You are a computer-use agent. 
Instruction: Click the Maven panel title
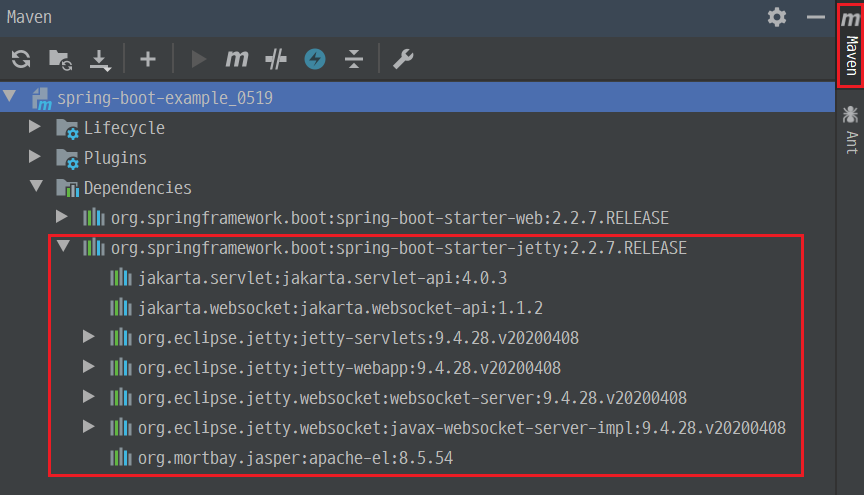[x=29, y=17]
